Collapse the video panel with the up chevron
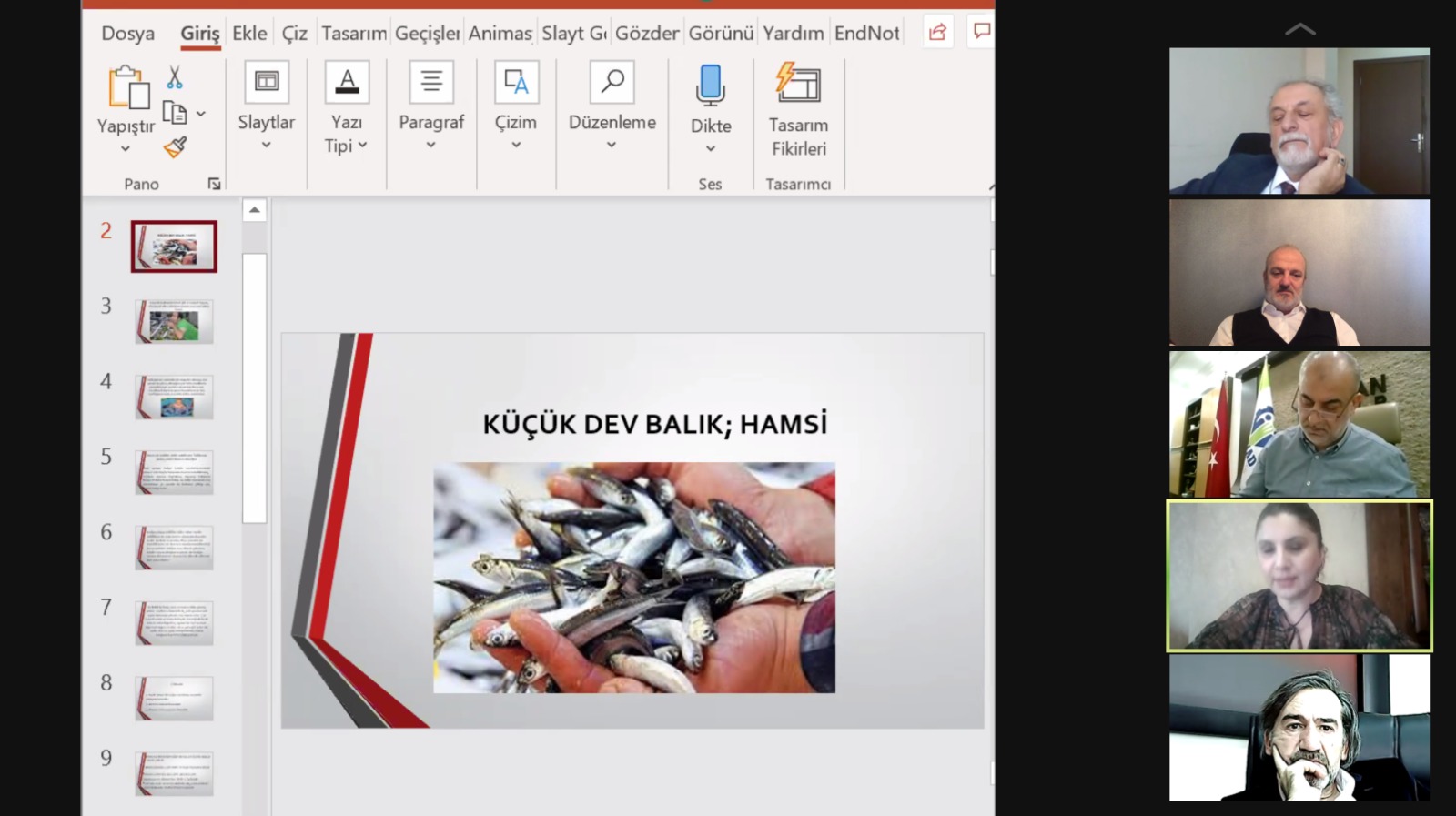This screenshot has width=1456, height=816. click(x=1299, y=29)
